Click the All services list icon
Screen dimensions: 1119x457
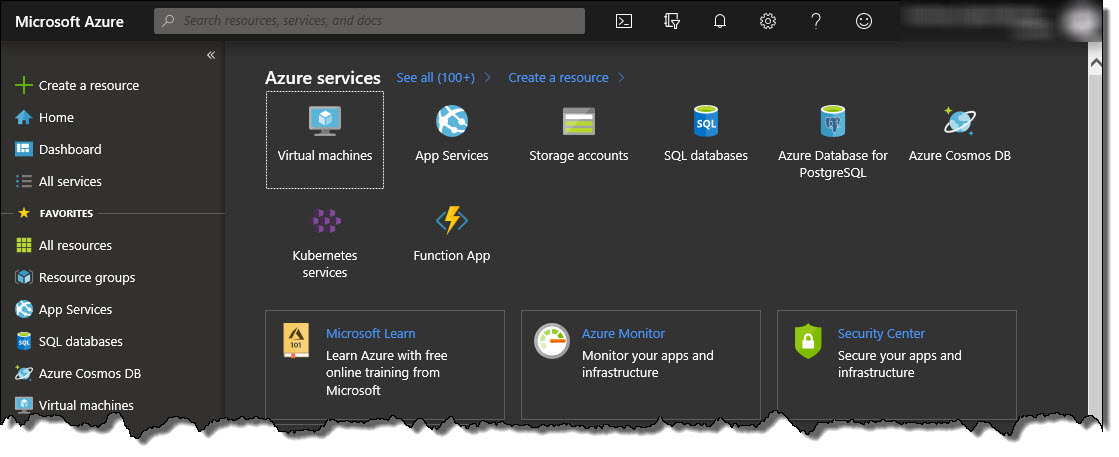pyautogui.click(x=24, y=181)
